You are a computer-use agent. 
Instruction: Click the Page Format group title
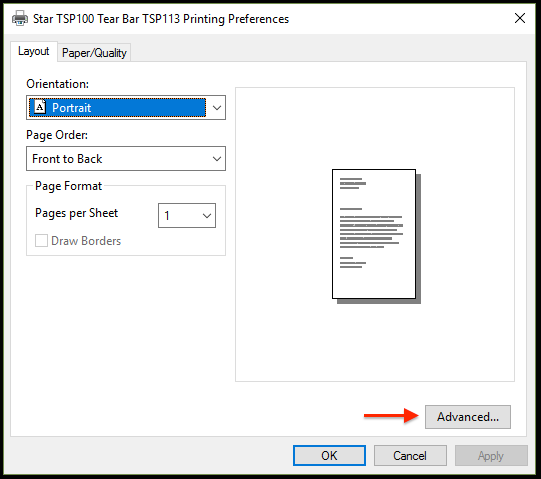coord(68,186)
